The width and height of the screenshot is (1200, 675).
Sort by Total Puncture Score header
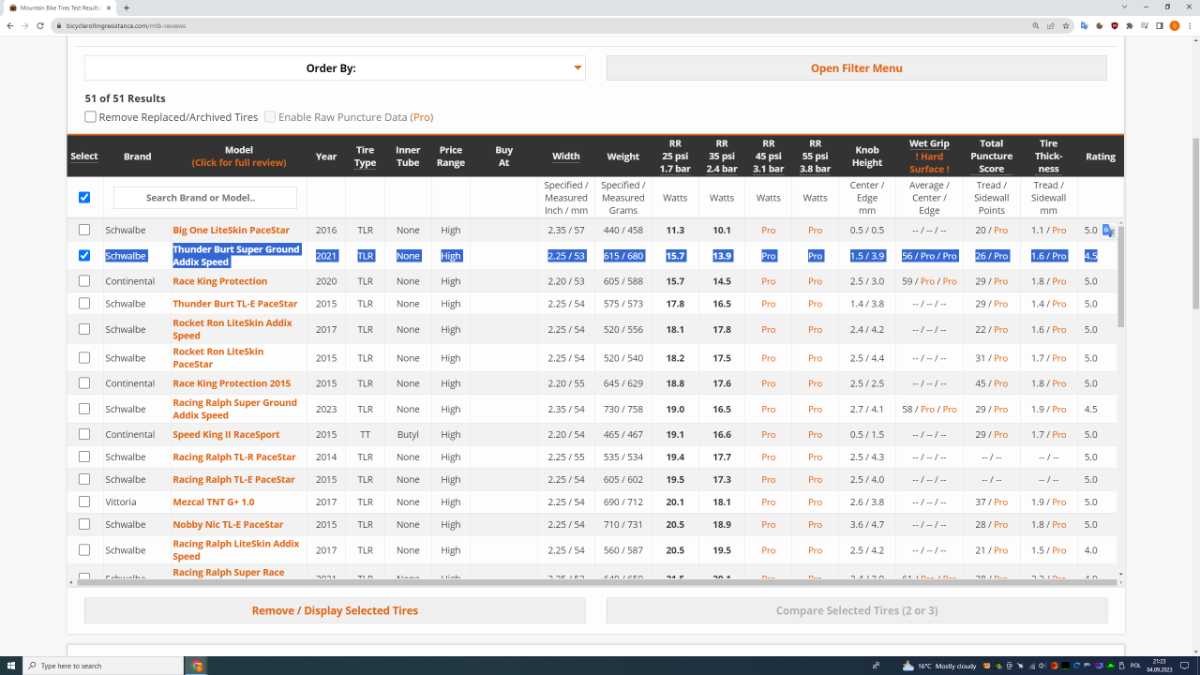tap(991, 156)
